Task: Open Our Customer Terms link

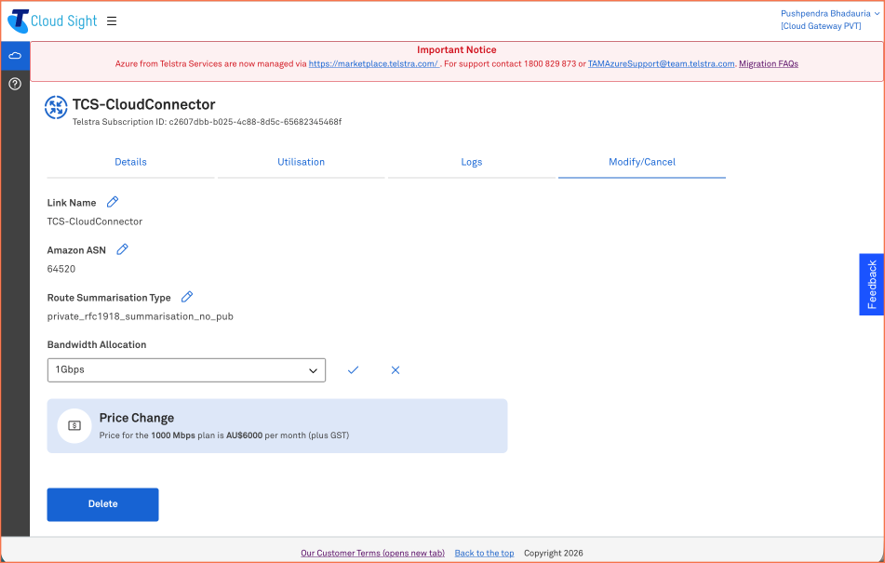Action: click(x=373, y=553)
